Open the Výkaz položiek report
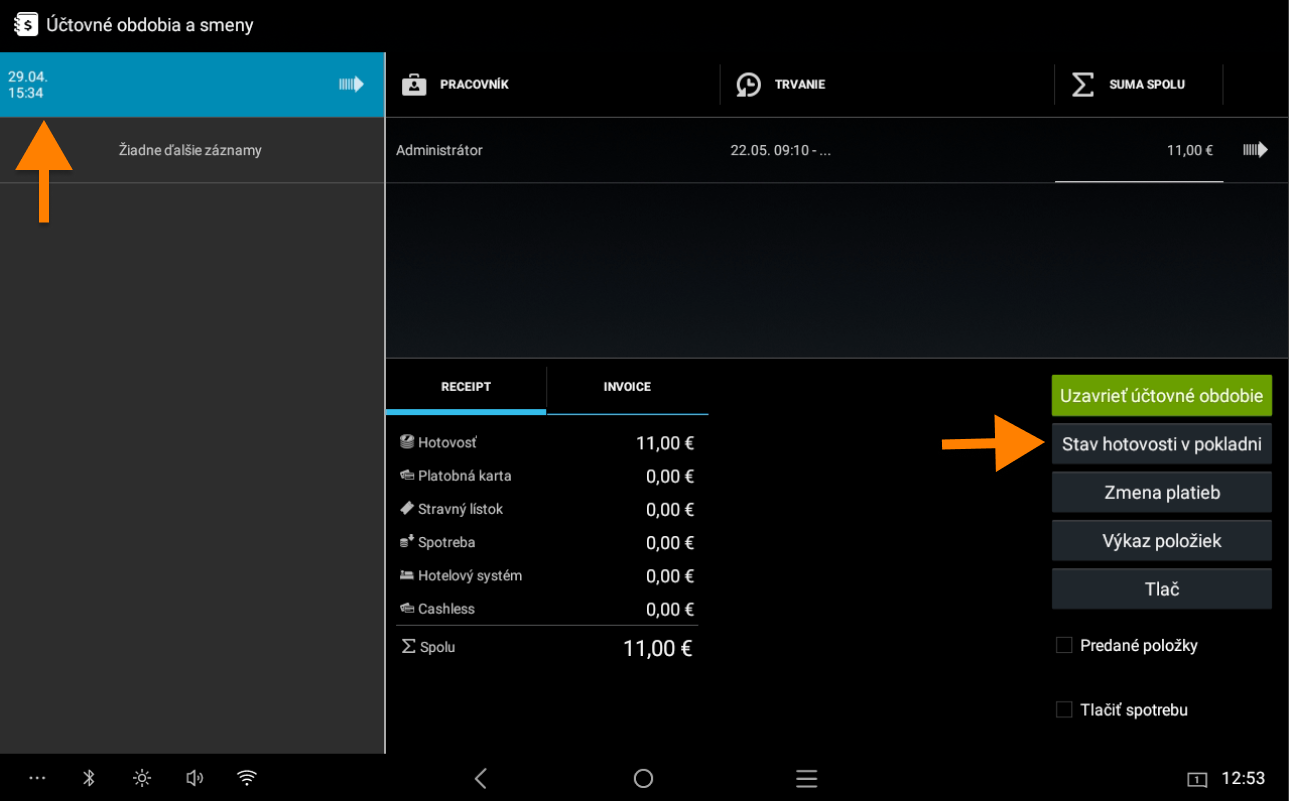 pyautogui.click(x=1161, y=541)
